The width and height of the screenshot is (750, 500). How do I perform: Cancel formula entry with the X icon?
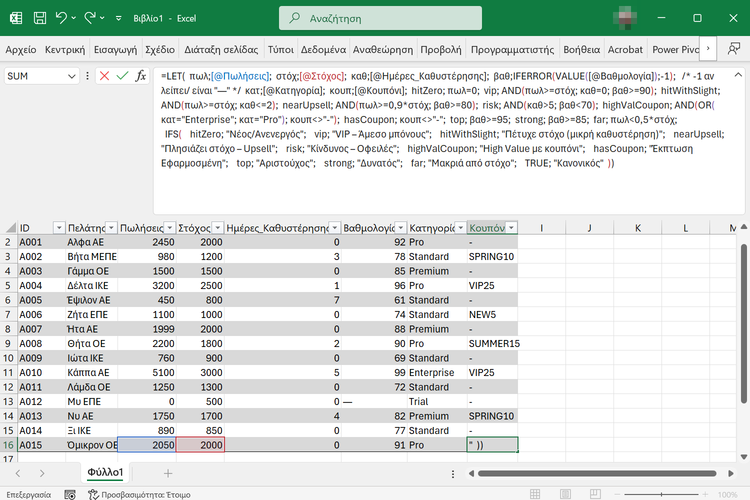point(104,76)
